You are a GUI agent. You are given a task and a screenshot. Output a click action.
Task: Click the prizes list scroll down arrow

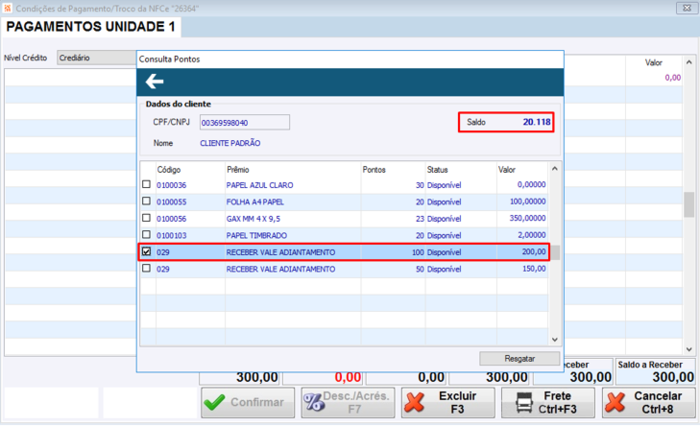[x=554, y=339]
